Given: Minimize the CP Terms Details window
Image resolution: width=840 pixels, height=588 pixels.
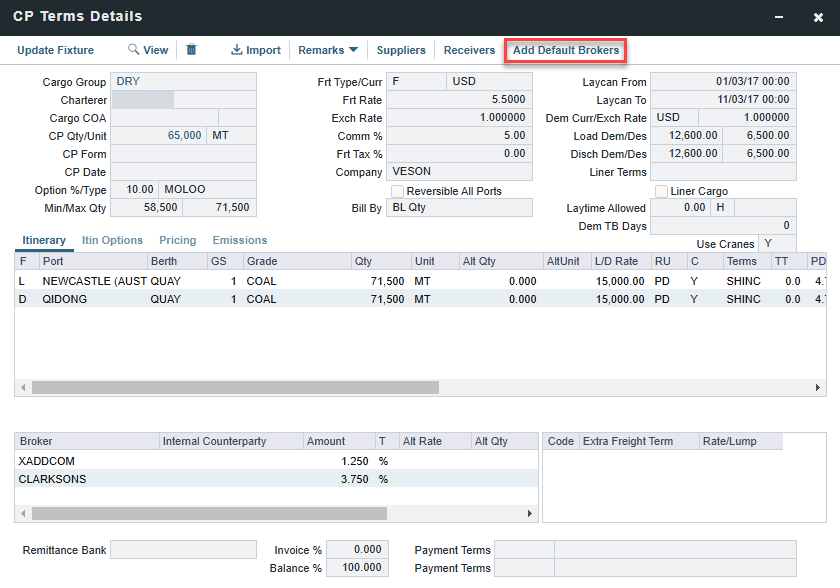Looking at the screenshot, I should click(780, 17).
